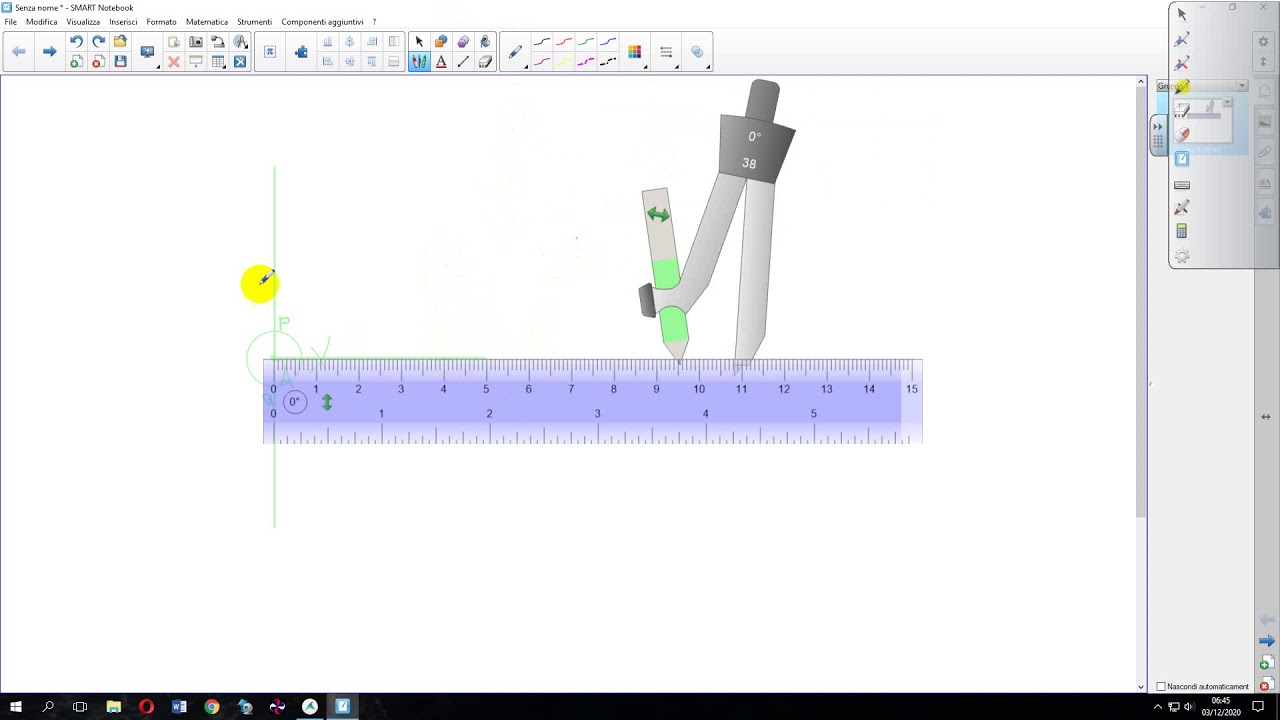Open the Attachments paperclip tab
The height and width of the screenshot is (720, 1280).
[1265, 152]
